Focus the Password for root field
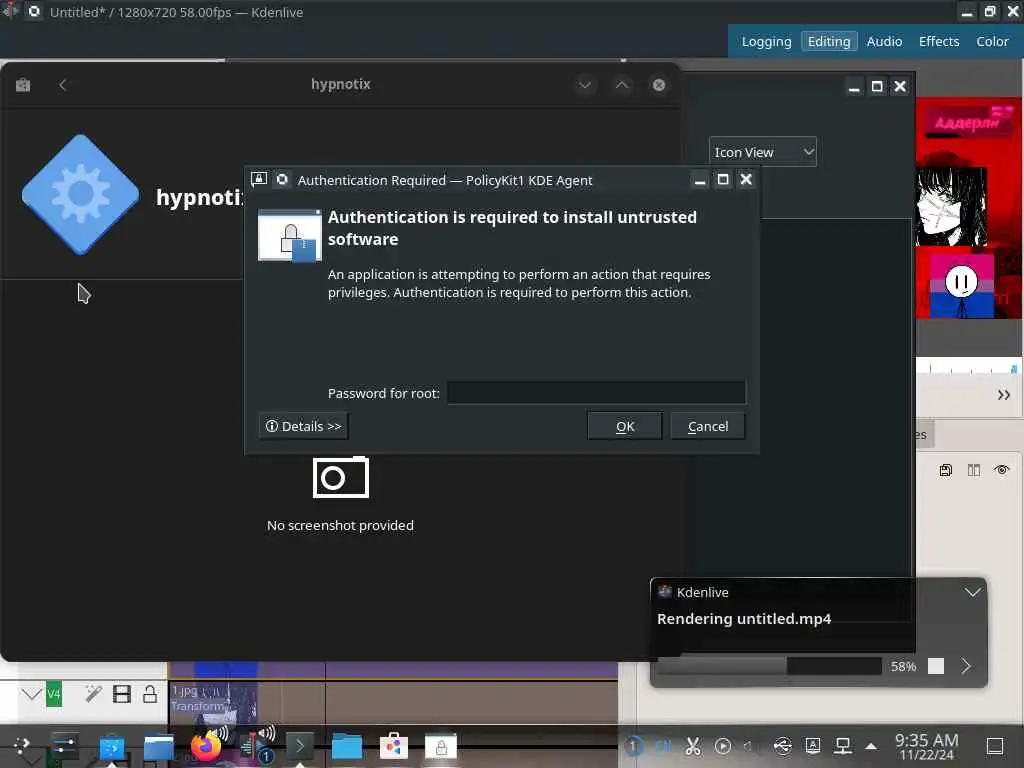This screenshot has width=1024, height=768. pos(596,393)
